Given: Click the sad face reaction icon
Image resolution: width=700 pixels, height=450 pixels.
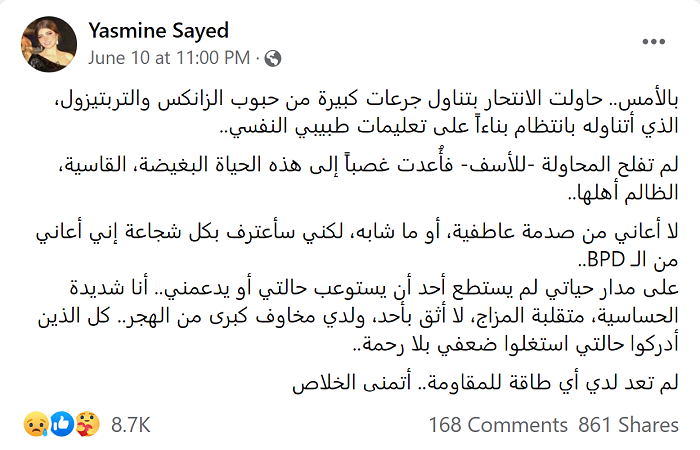Looking at the screenshot, I should (36, 424).
